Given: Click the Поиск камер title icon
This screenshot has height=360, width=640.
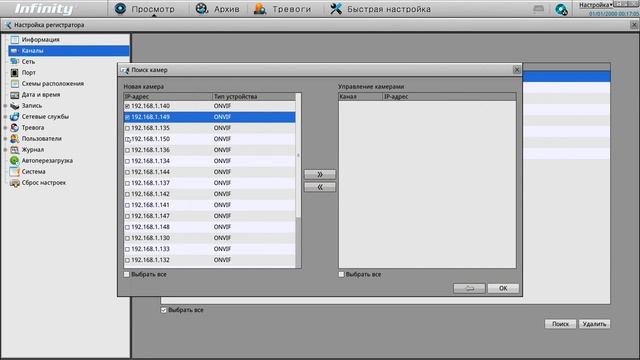Looking at the screenshot, I should (124, 70).
